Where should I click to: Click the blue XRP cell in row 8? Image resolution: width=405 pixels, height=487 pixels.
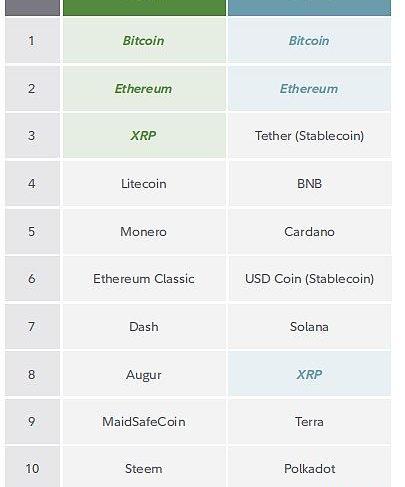pos(309,374)
